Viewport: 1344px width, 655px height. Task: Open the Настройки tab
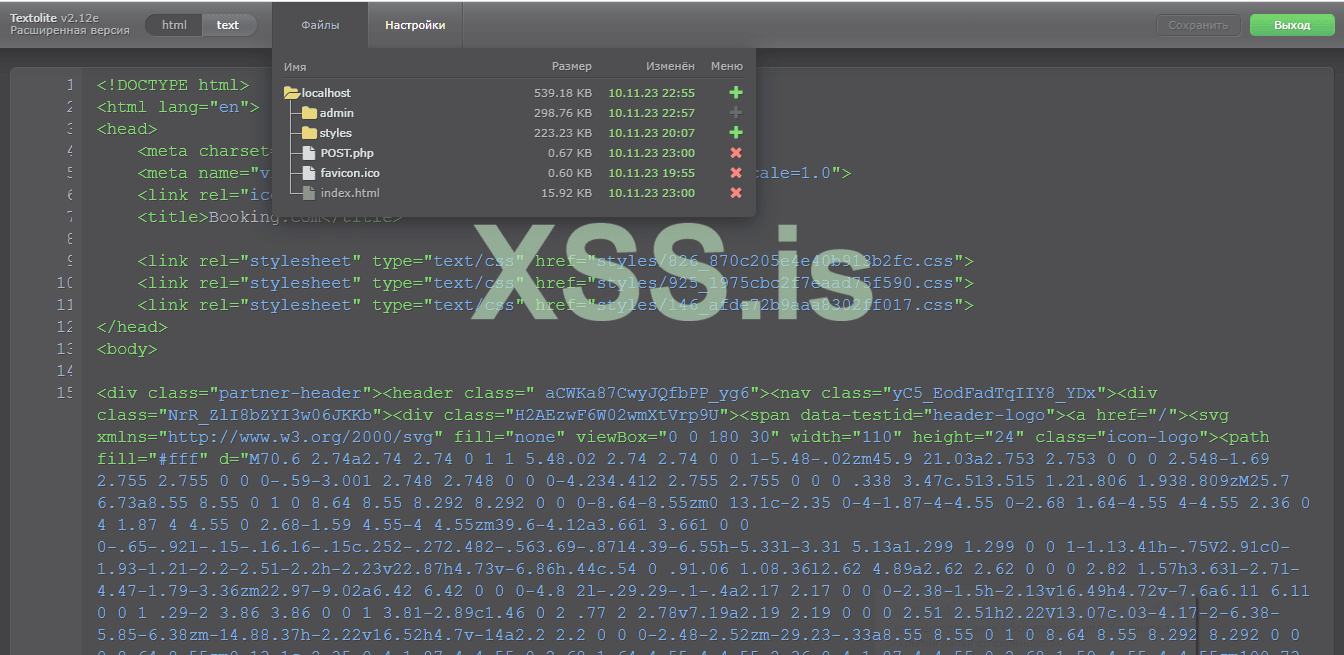[x=414, y=25]
